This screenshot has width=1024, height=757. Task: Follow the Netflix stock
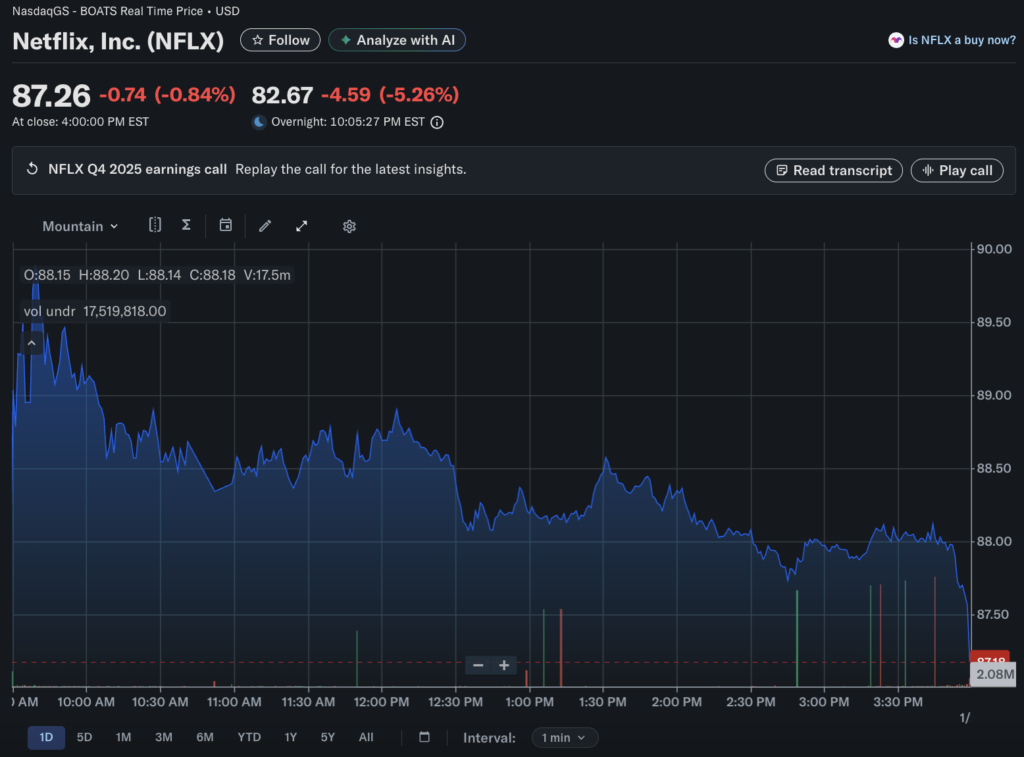(x=281, y=40)
